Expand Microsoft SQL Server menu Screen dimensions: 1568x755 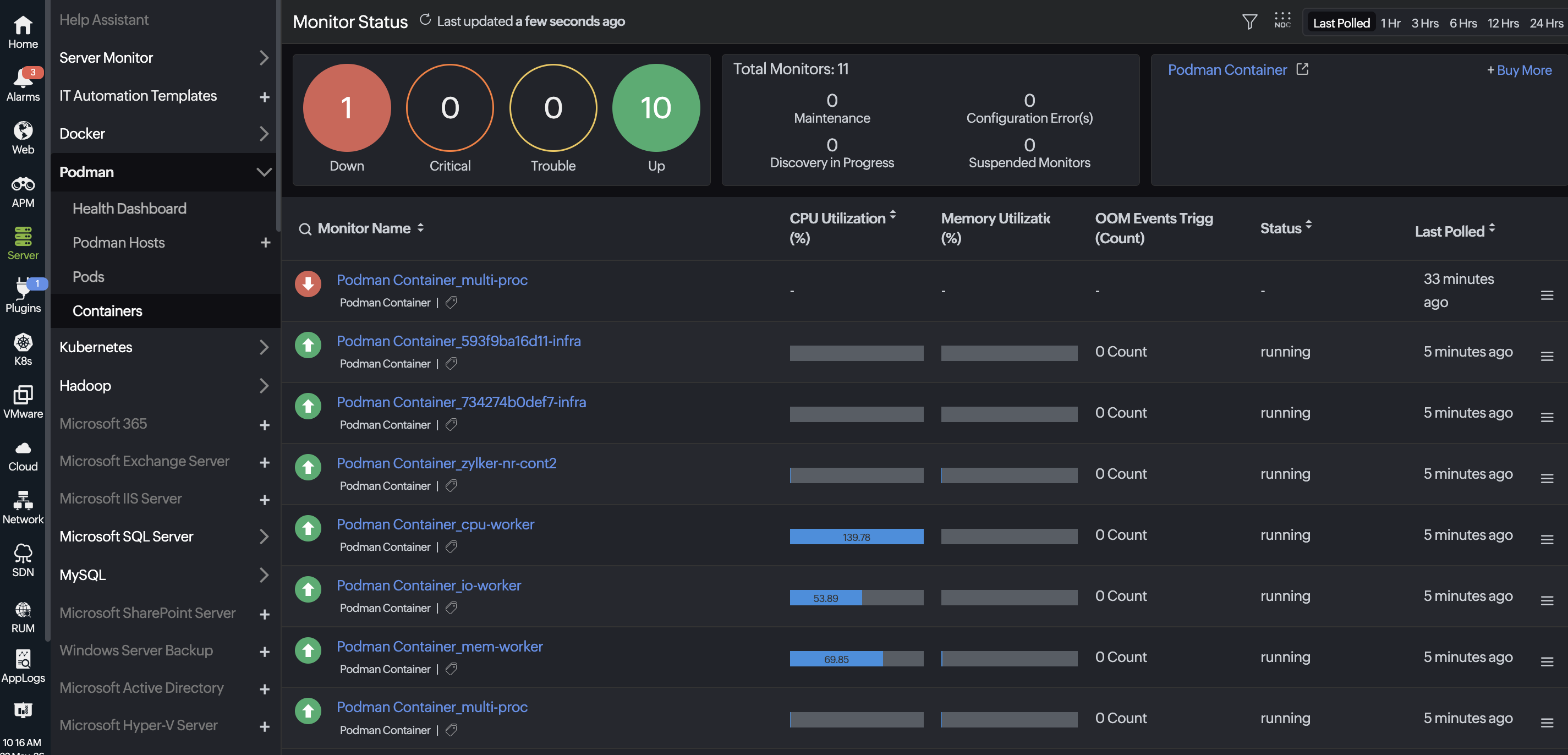click(x=263, y=537)
